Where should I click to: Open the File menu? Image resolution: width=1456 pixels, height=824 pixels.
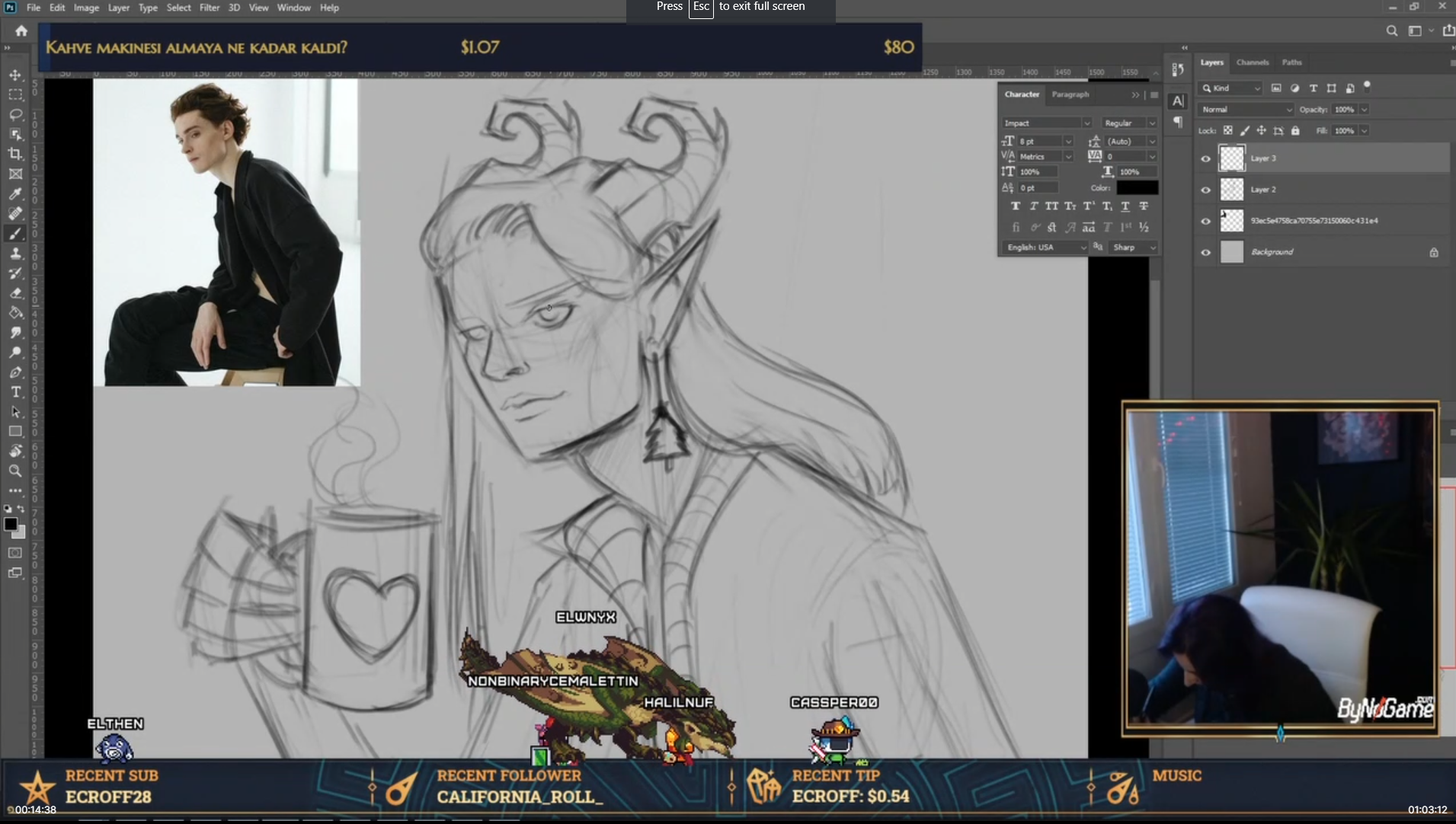[x=34, y=8]
